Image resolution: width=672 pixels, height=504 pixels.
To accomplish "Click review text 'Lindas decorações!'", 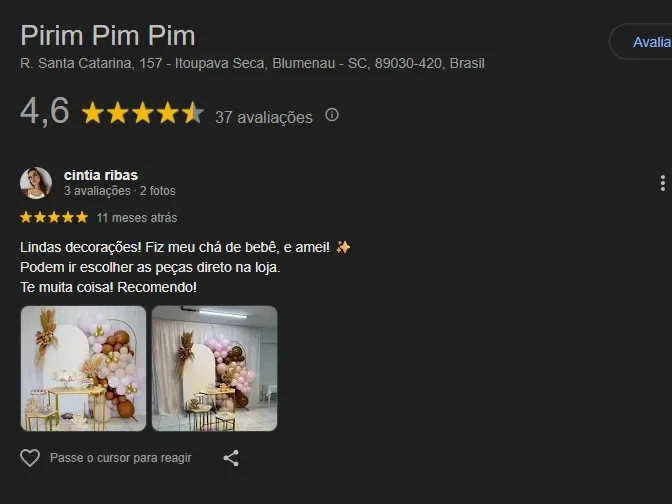I will pyautogui.click(x=81, y=247).
